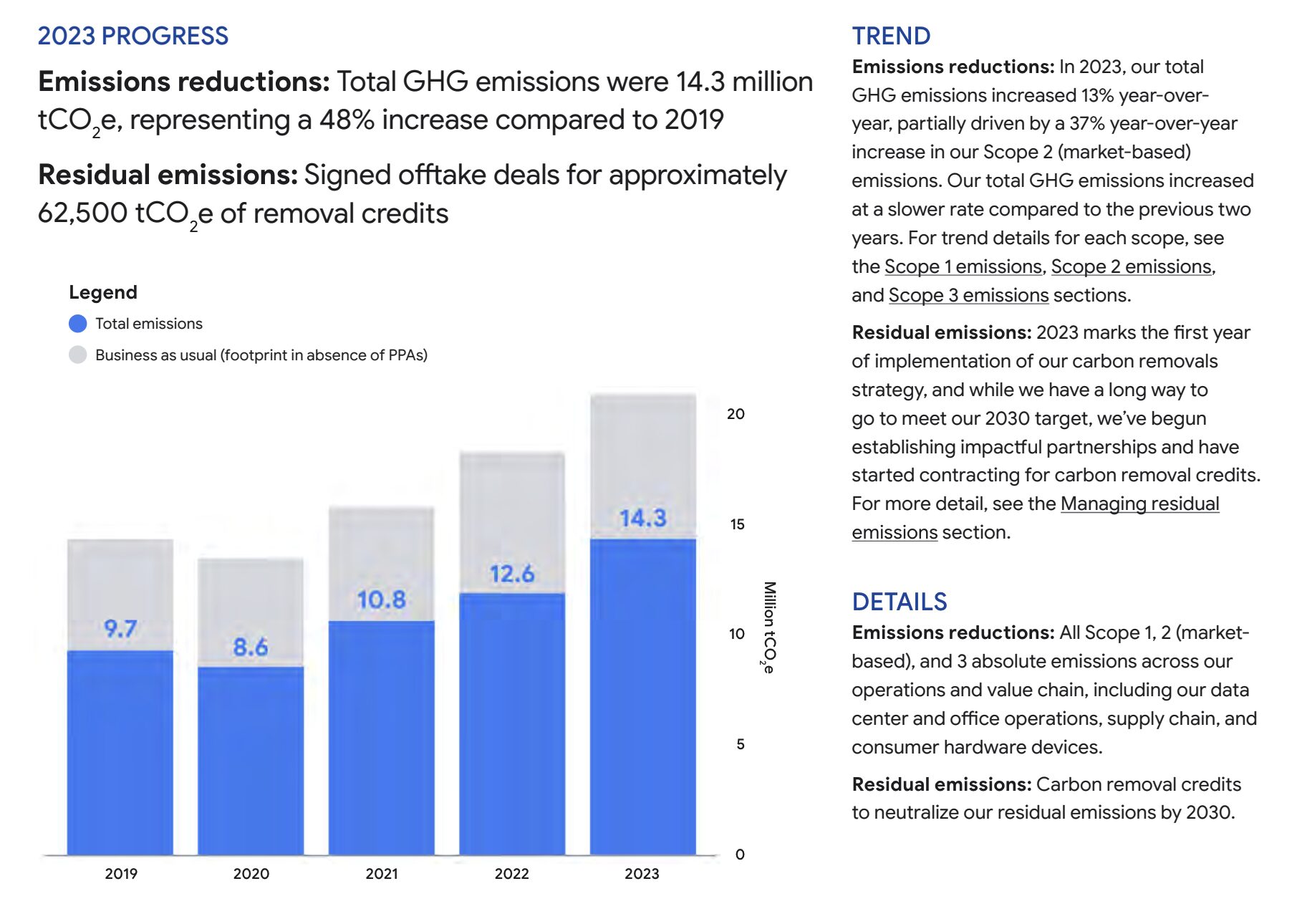Click the 2022 x-axis year label
The image size is (1292, 924).
pyautogui.click(x=512, y=874)
